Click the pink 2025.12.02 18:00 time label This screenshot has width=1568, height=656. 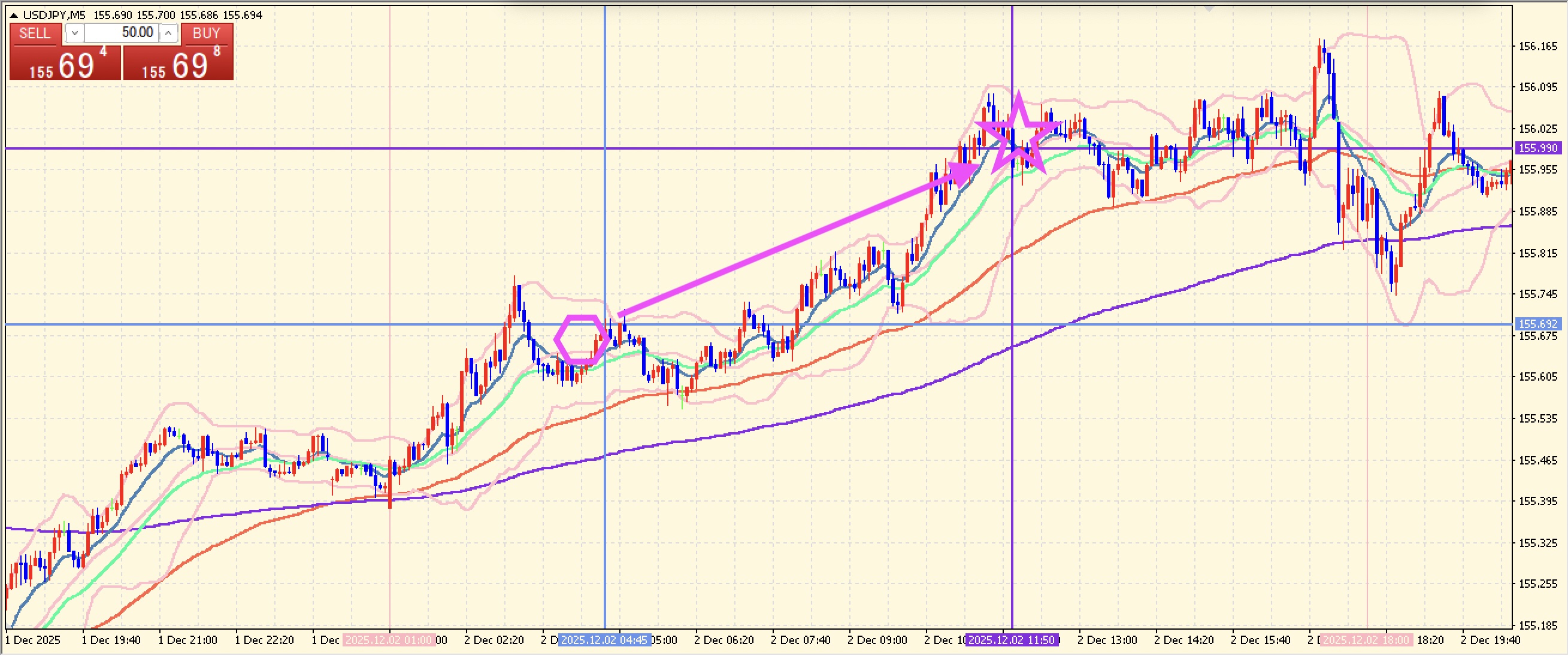(x=1366, y=640)
